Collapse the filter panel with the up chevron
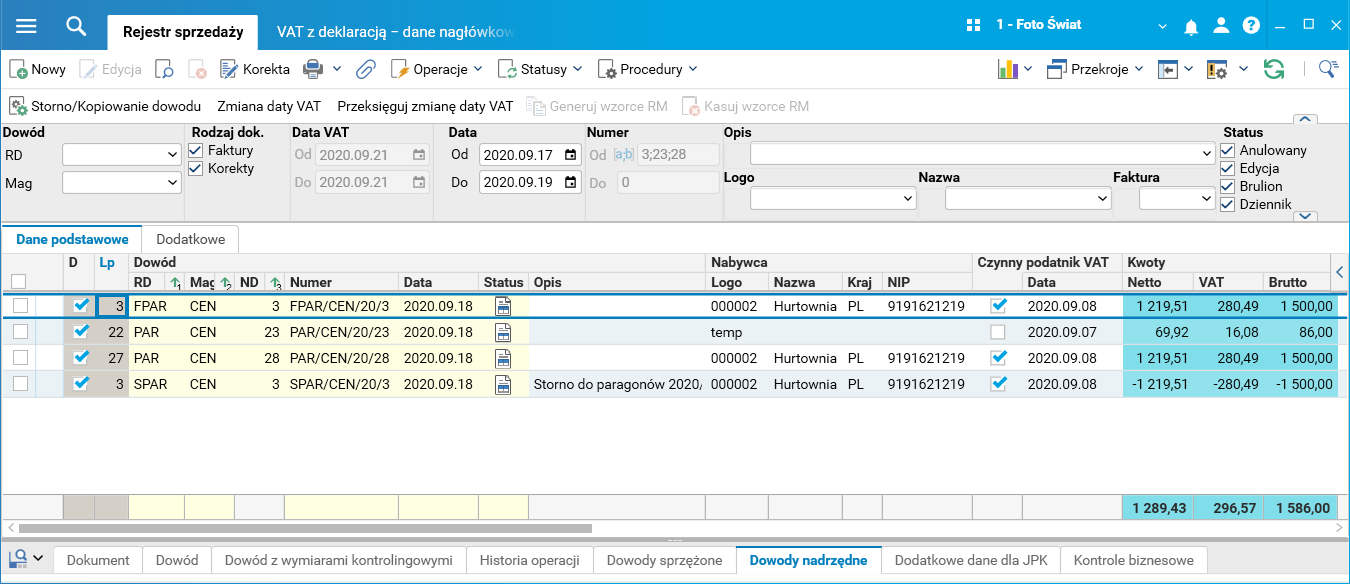The height and width of the screenshot is (584, 1350). [x=1305, y=119]
